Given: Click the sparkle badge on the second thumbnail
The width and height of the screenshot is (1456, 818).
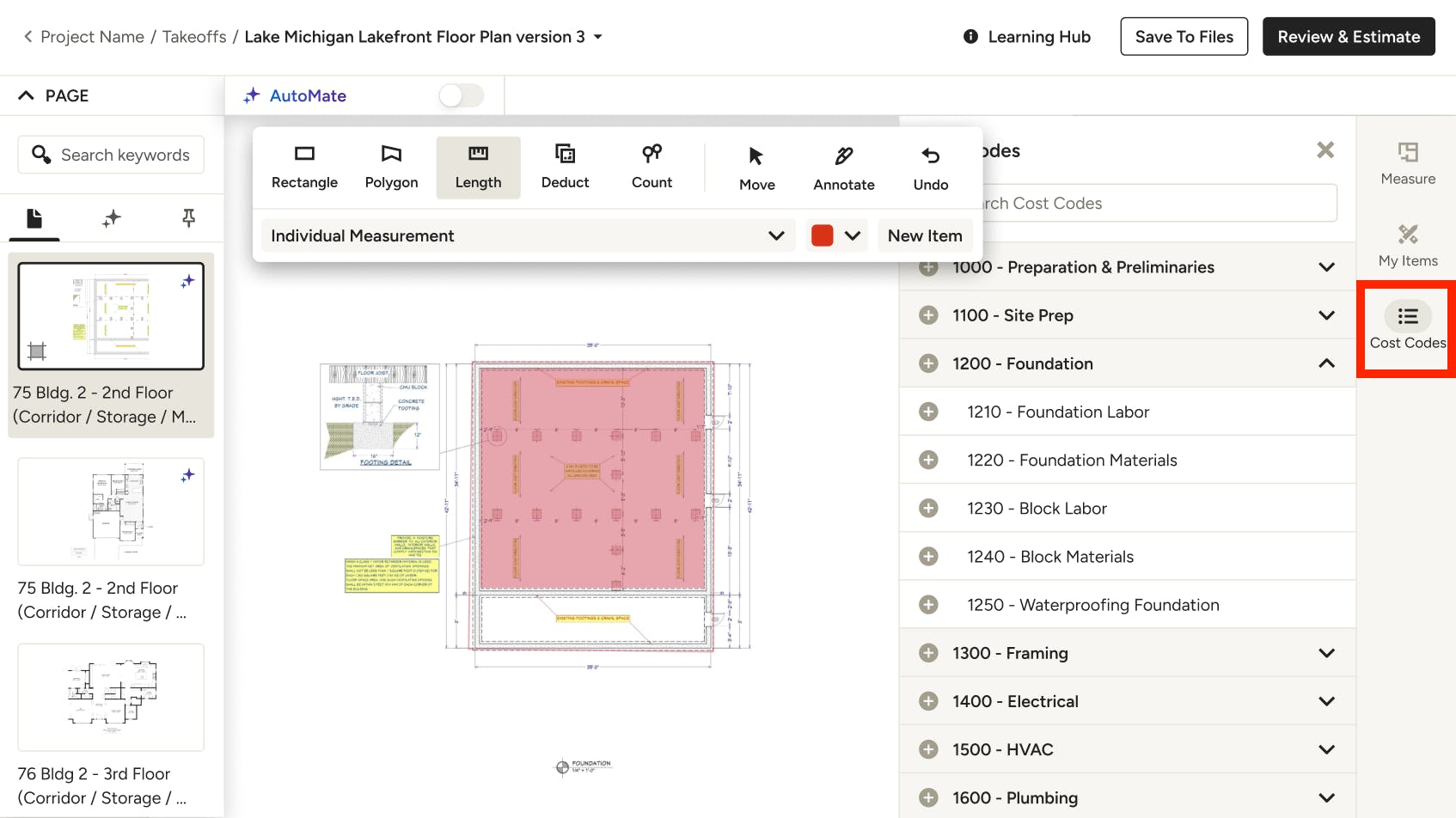Looking at the screenshot, I should point(187,475).
